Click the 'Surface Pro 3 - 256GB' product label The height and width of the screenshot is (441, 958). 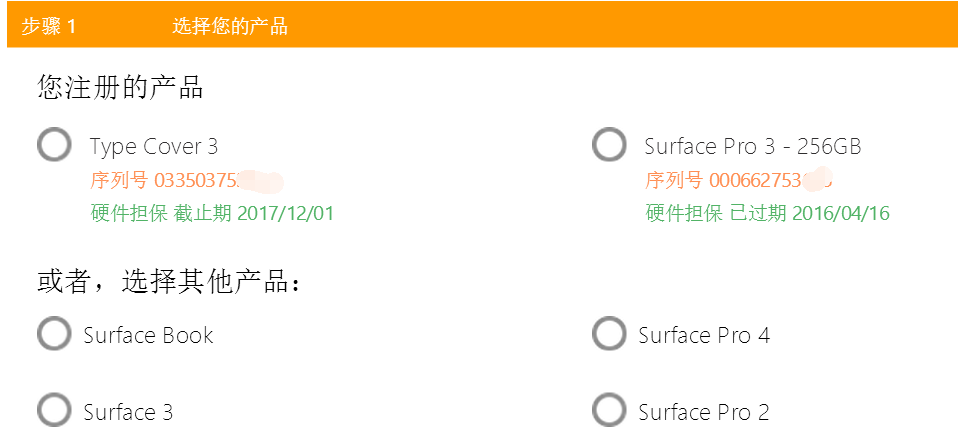[753, 147]
